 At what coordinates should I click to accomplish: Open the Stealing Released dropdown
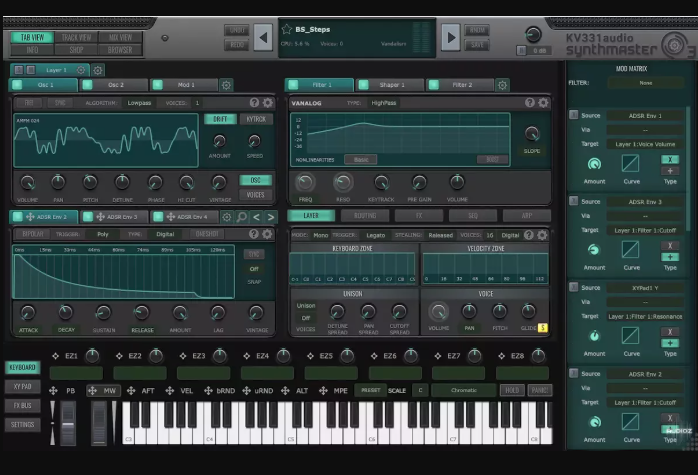[440, 235]
